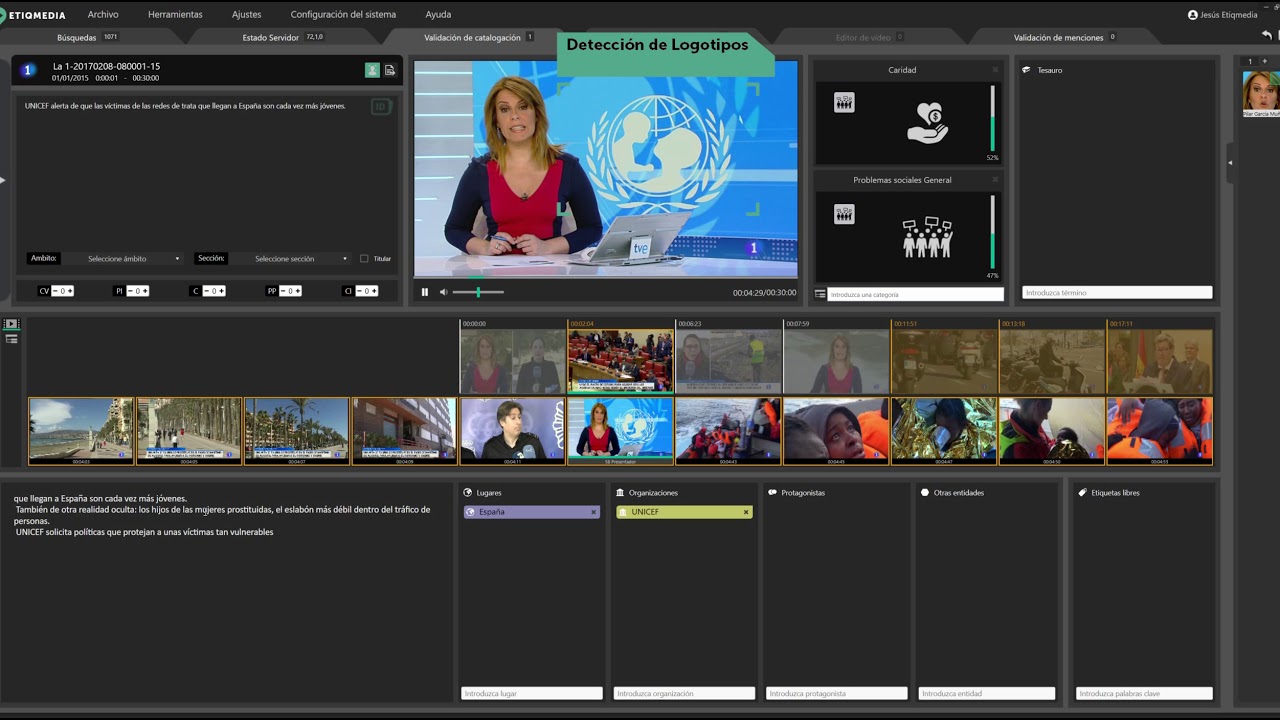Click the Caridad confidence bar at 52%

992,118
